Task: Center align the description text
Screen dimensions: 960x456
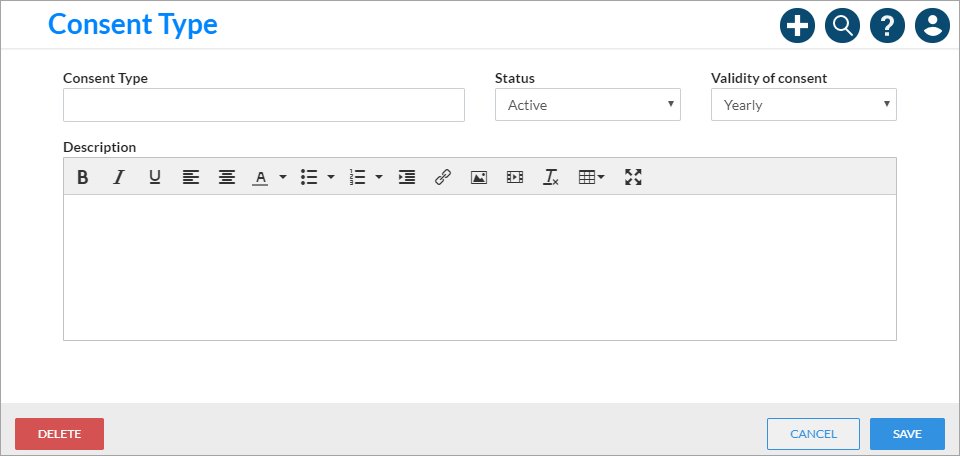Action: tap(227, 178)
